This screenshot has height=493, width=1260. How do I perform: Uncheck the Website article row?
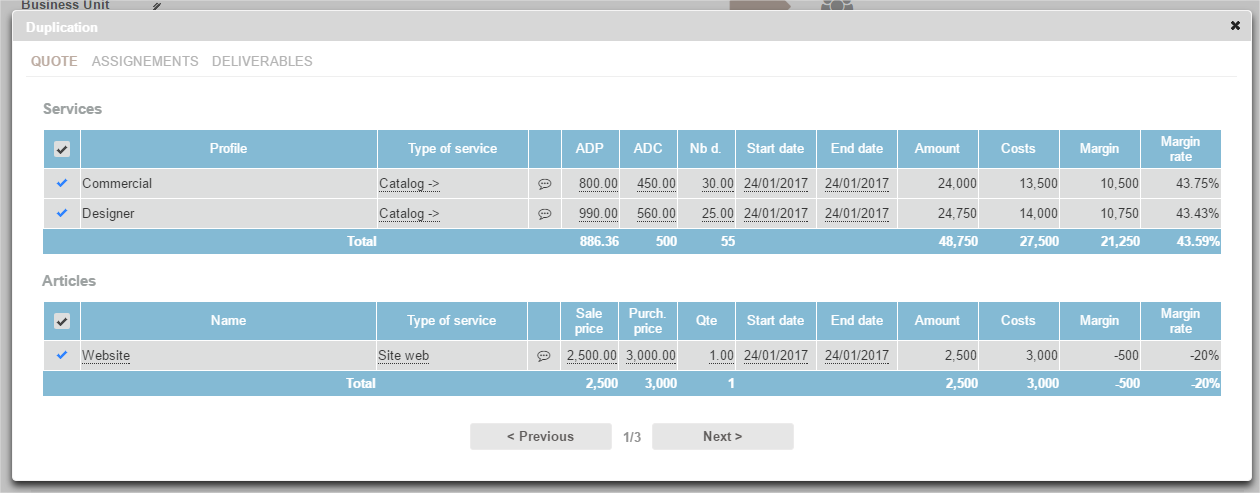[62, 355]
